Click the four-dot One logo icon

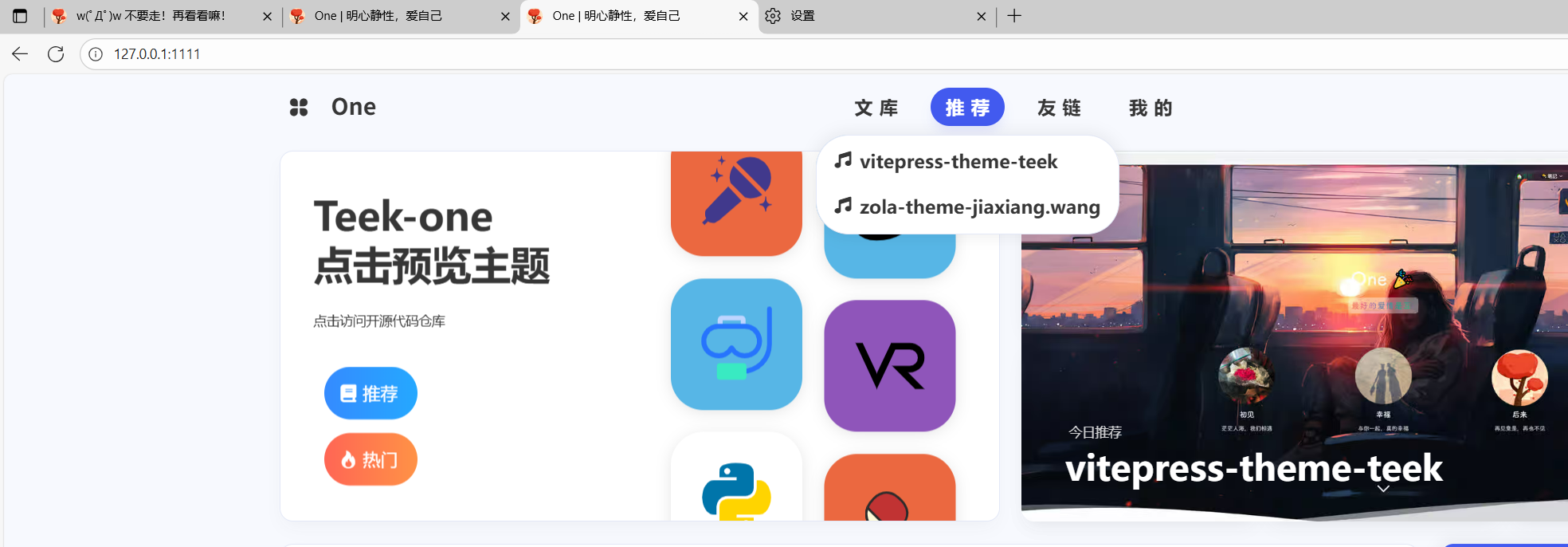(x=299, y=107)
